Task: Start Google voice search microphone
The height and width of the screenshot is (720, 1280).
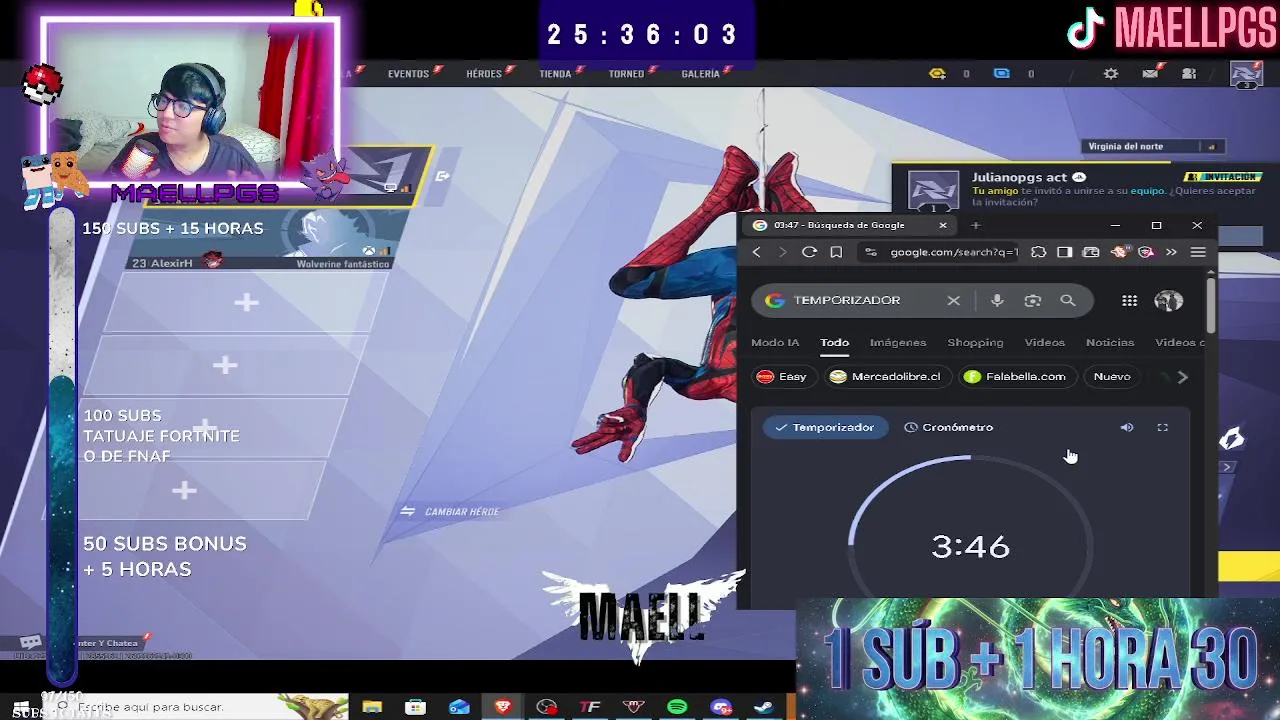Action: (997, 300)
